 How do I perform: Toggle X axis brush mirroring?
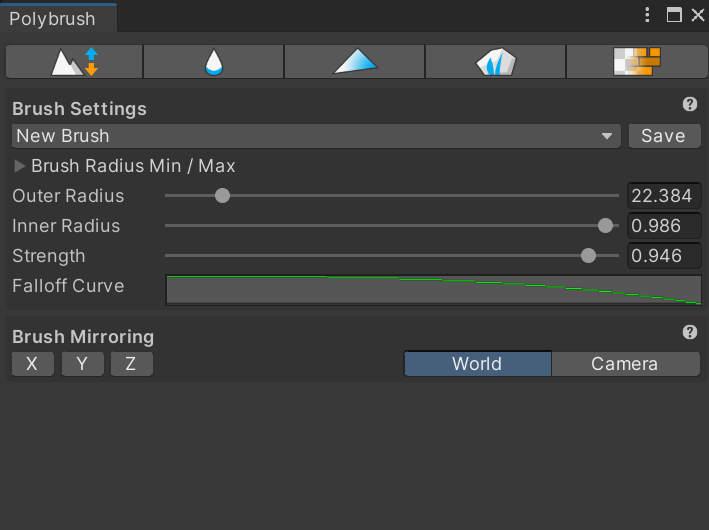[33, 364]
